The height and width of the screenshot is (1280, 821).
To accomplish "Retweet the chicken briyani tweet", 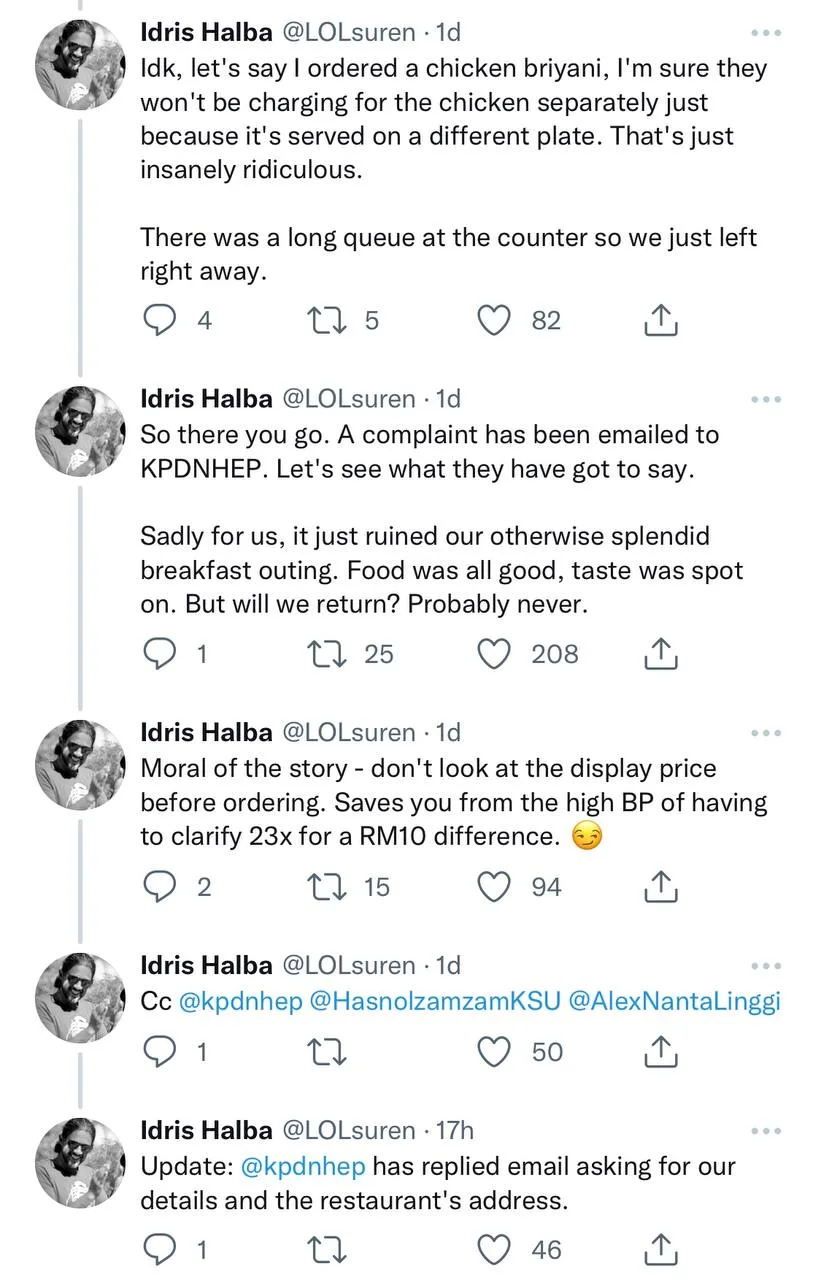I will click(x=323, y=321).
